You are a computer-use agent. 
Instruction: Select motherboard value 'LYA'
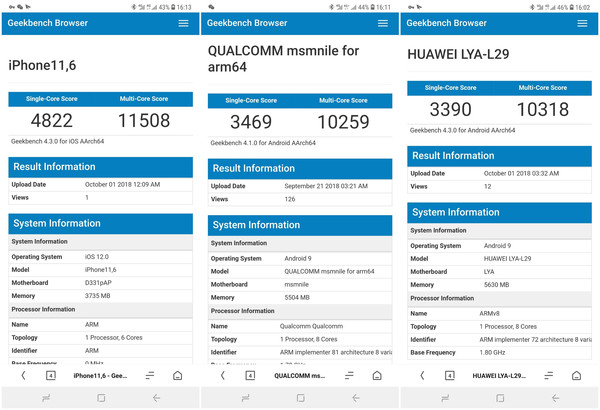pyautogui.click(x=489, y=272)
